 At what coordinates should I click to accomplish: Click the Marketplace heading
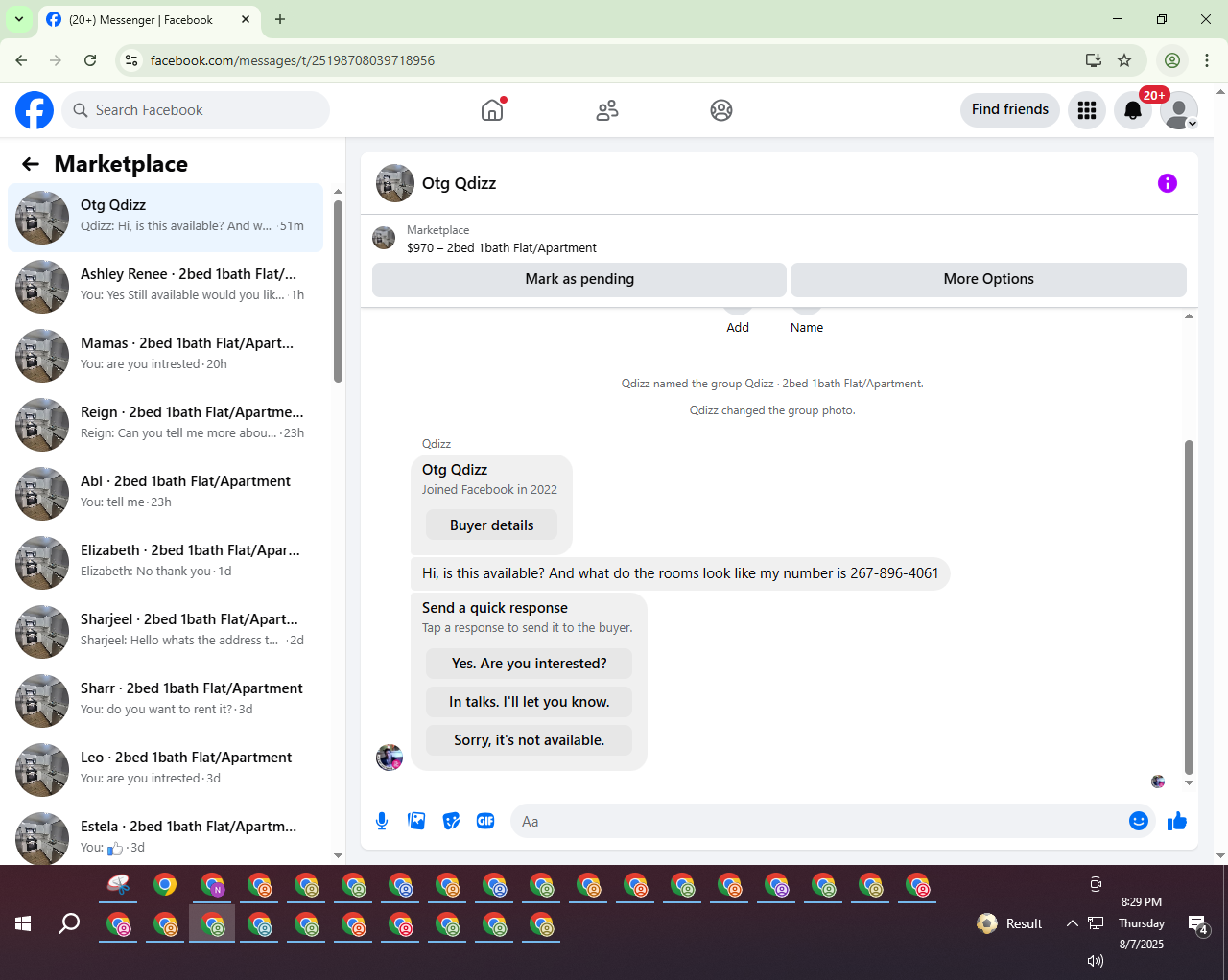coord(121,164)
